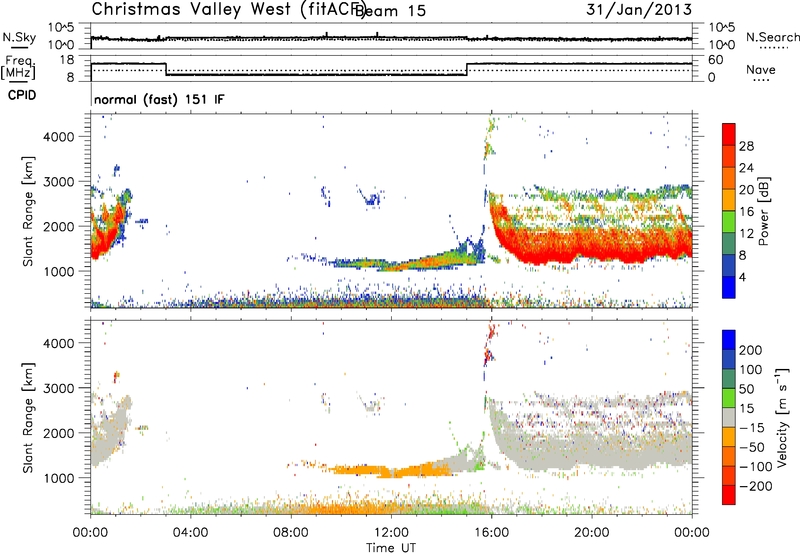Click the '04:00' time axis label
The height and width of the screenshot is (554, 800).
coord(190,533)
